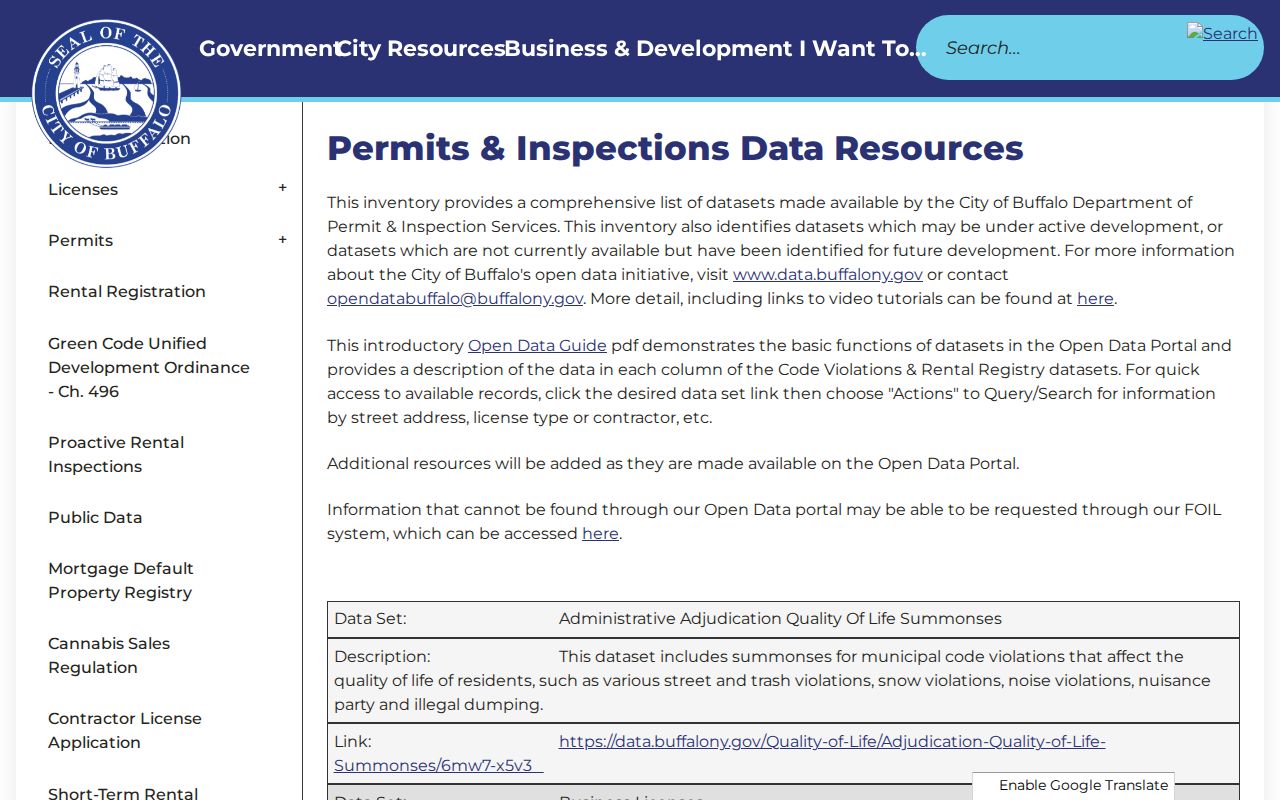Open the Government menu
The image size is (1280, 800).
tap(269, 48)
